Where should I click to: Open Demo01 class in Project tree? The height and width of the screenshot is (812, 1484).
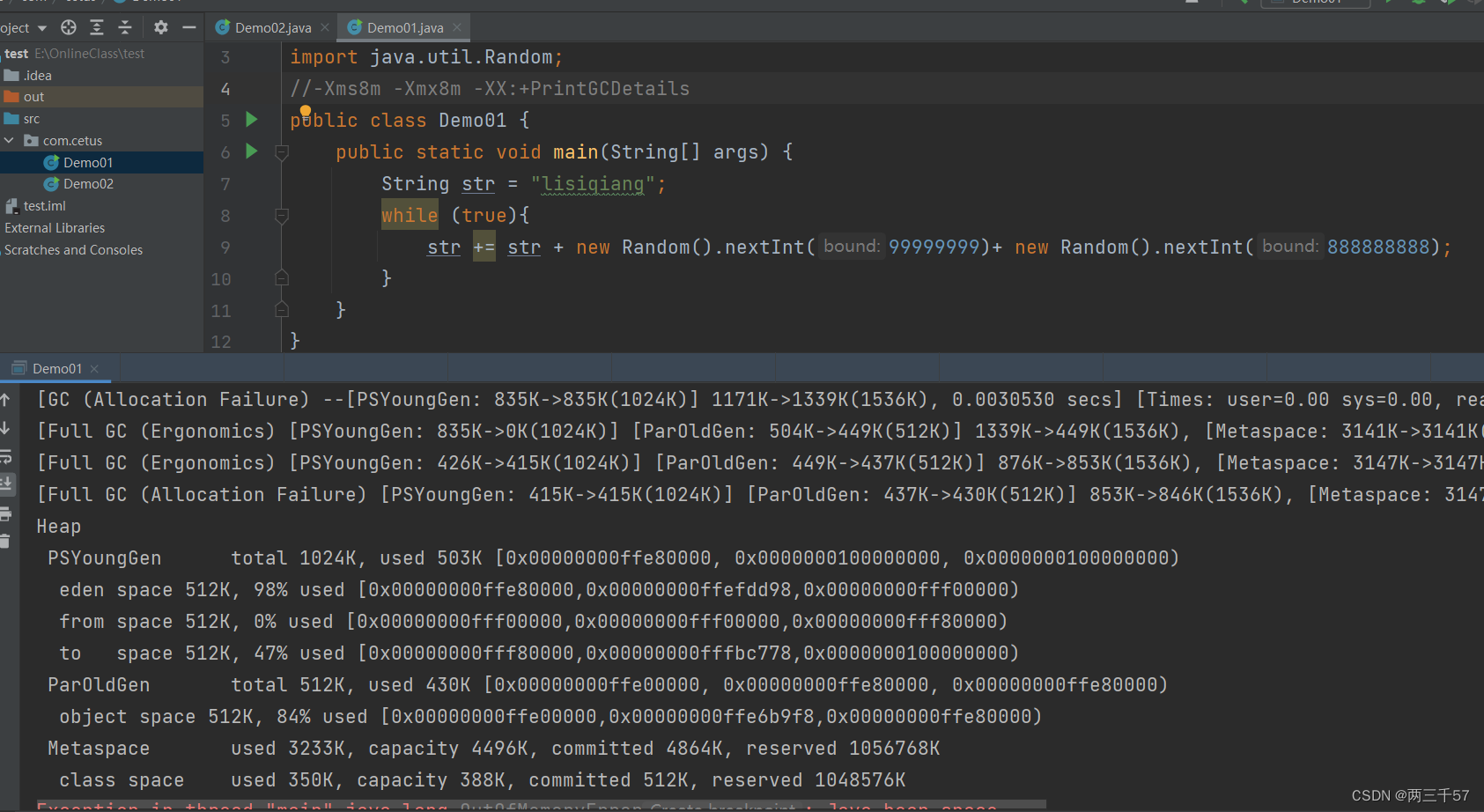click(x=101, y=162)
